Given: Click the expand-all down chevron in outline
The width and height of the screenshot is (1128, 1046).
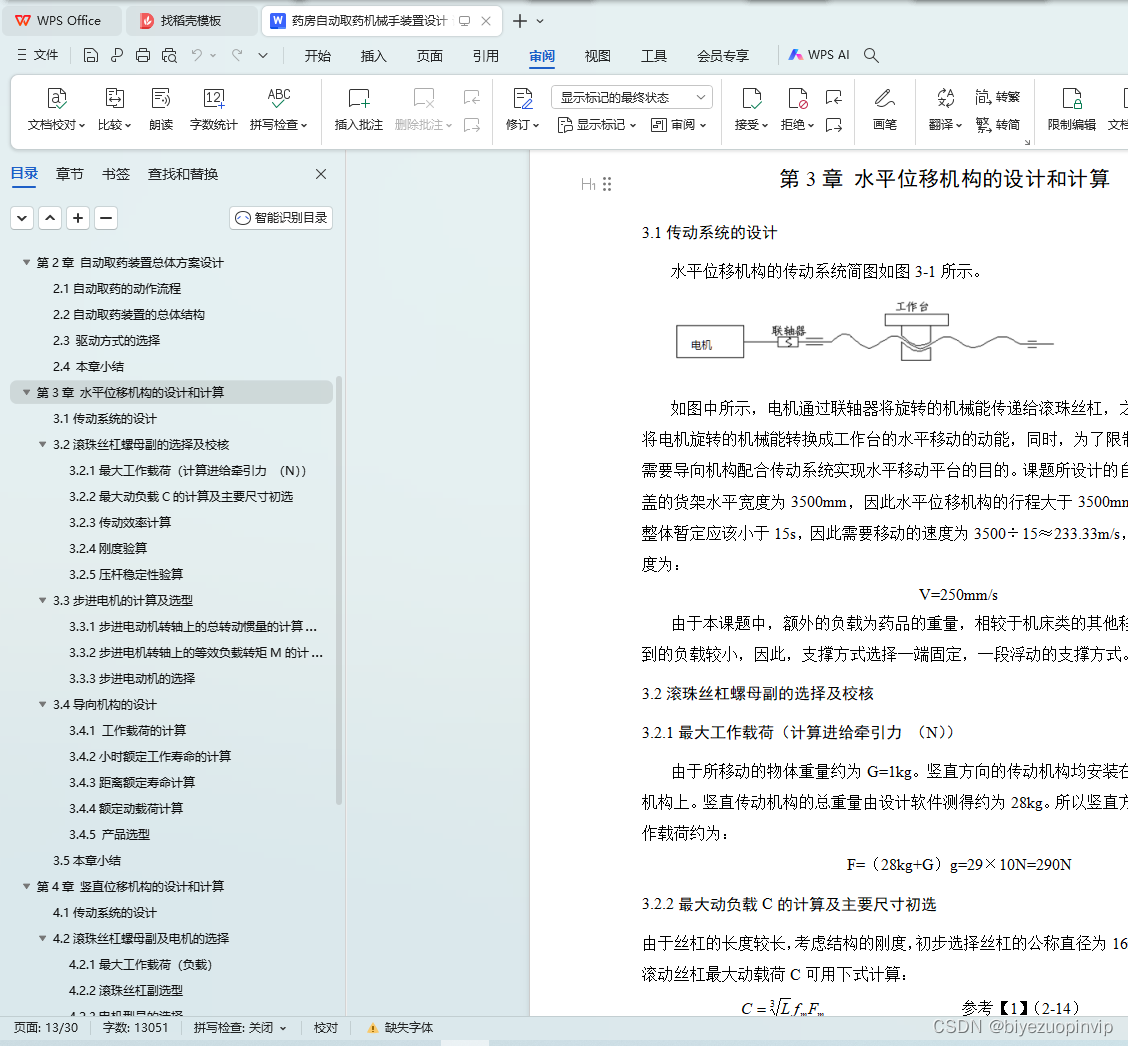Looking at the screenshot, I should click(x=22, y=218).
